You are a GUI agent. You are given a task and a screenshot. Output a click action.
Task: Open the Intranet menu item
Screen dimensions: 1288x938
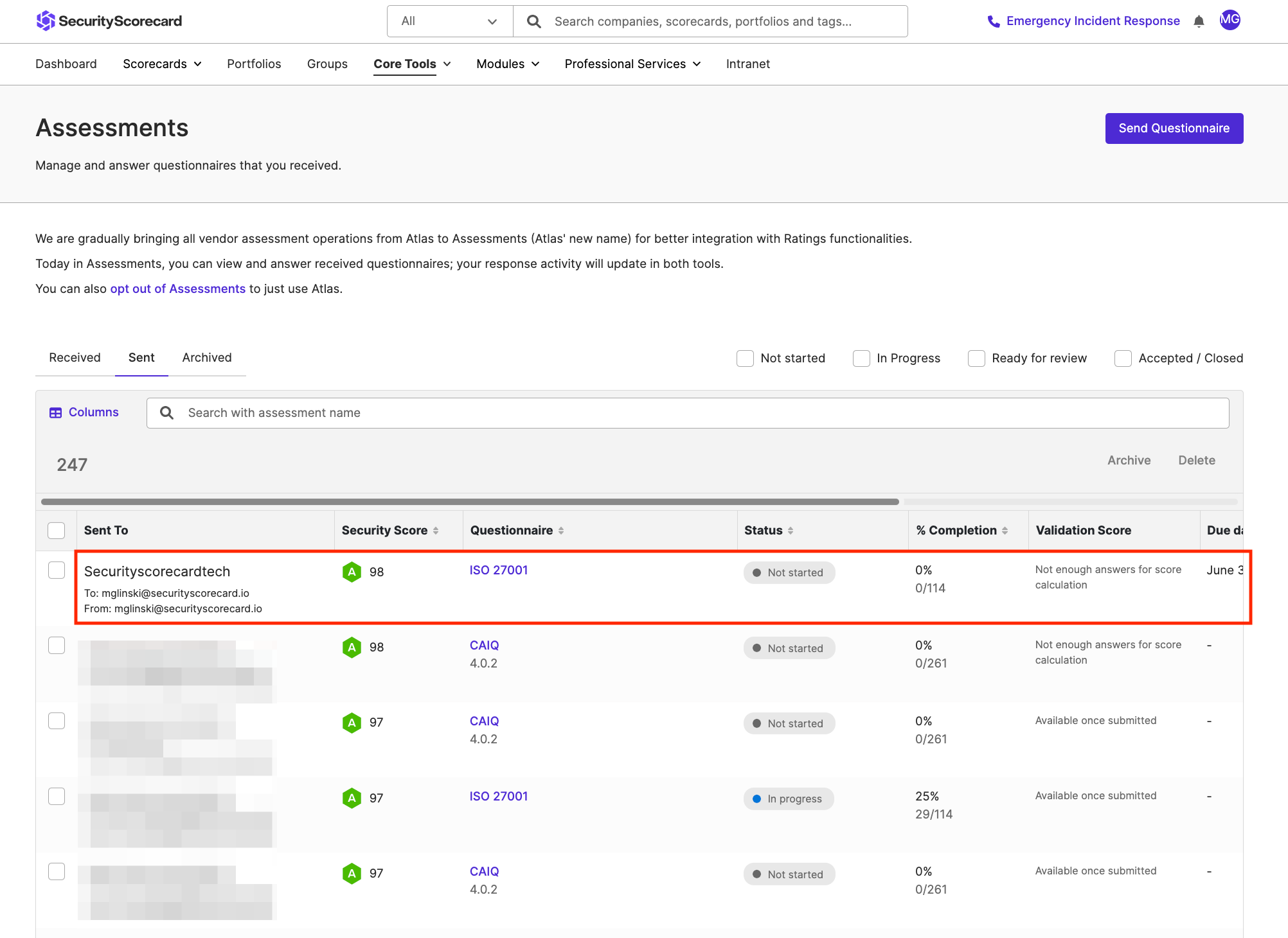(747, 64)
